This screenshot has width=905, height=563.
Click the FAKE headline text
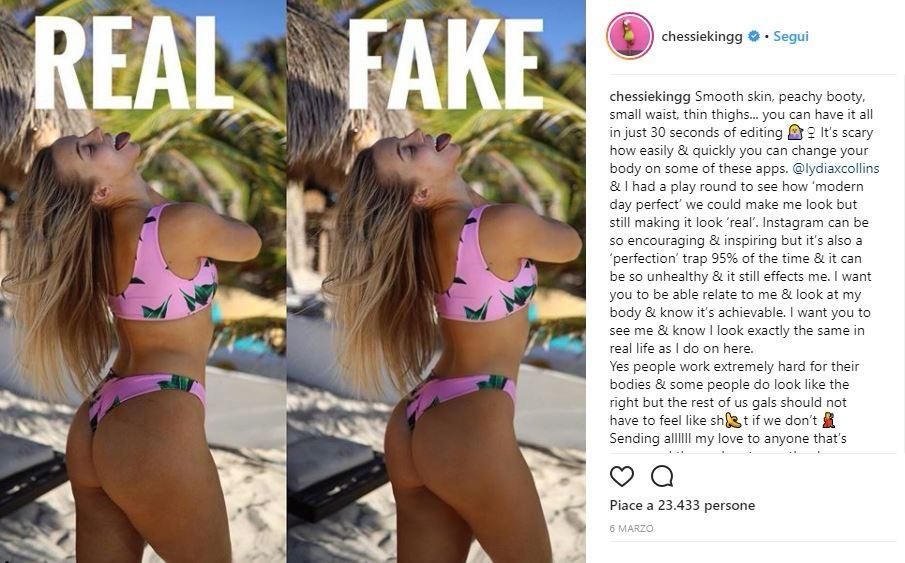coord(446,63)
